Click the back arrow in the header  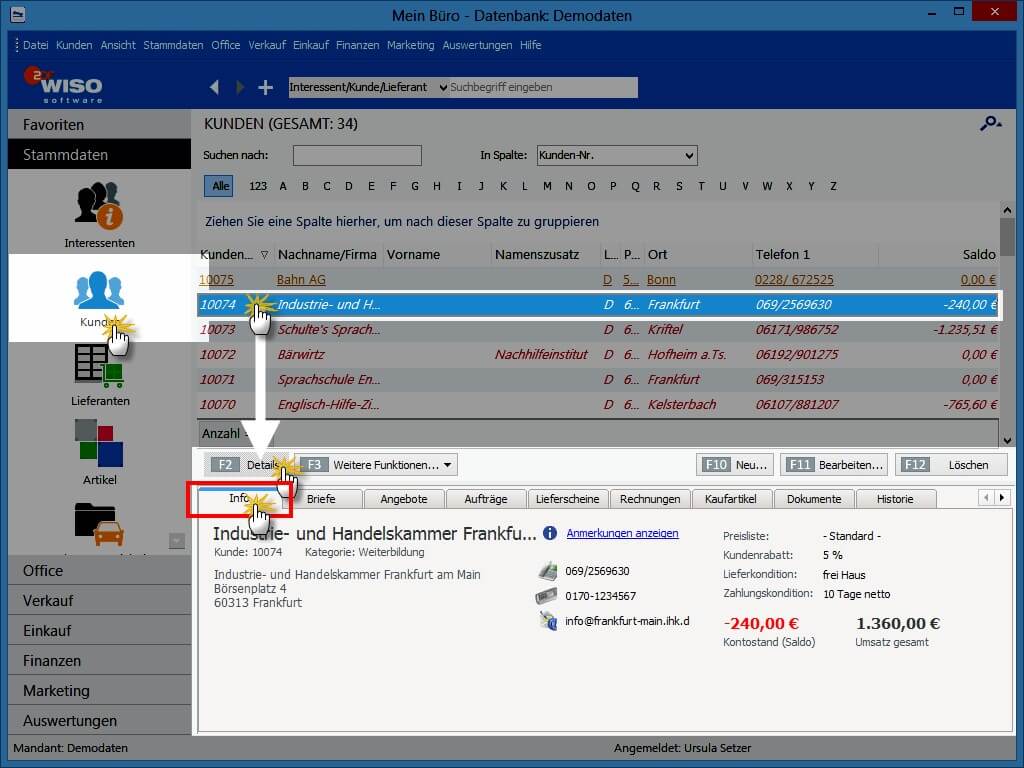214,87
